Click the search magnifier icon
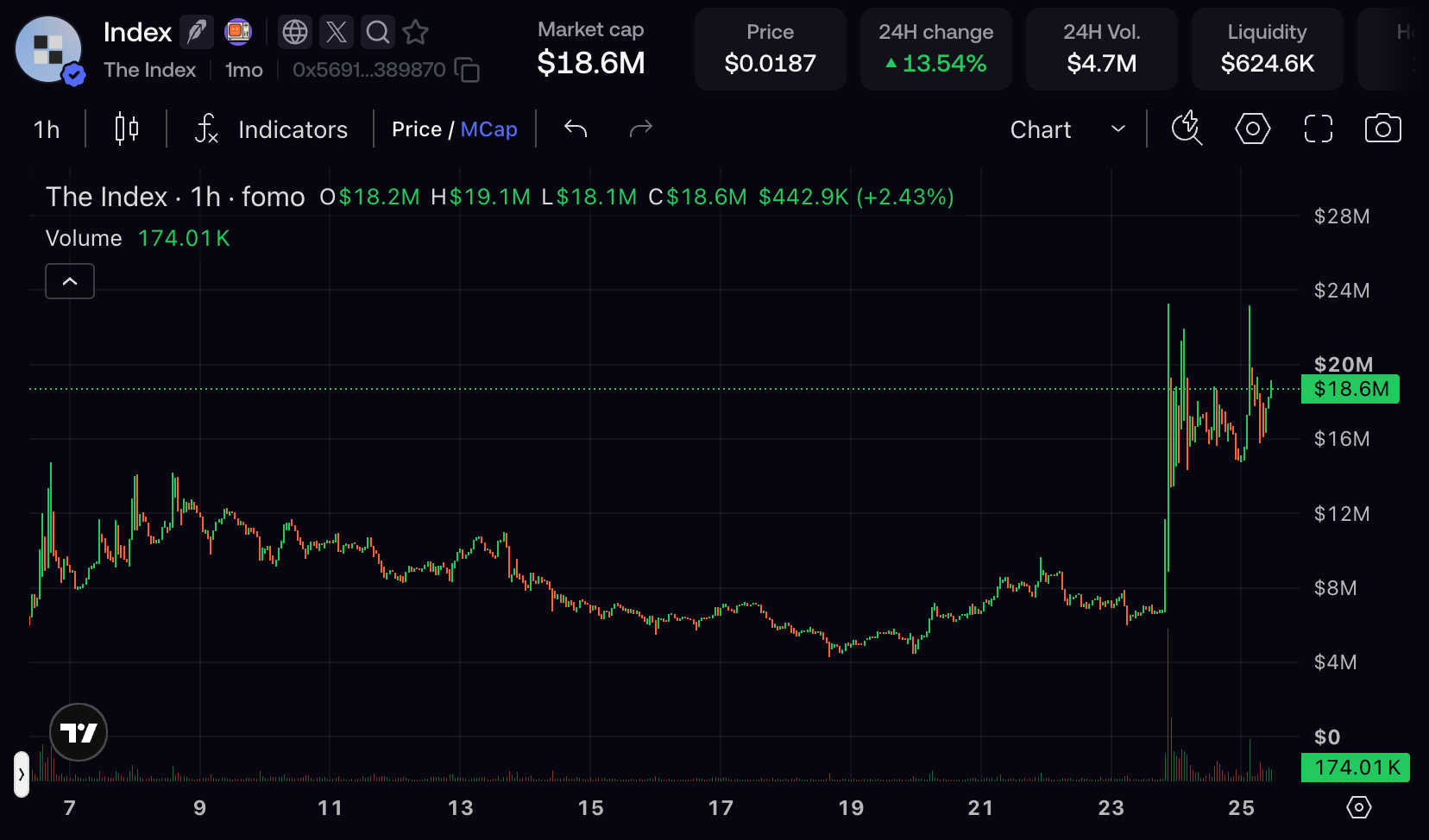Viewport: 1429px width, 840px height. [378, 33]
